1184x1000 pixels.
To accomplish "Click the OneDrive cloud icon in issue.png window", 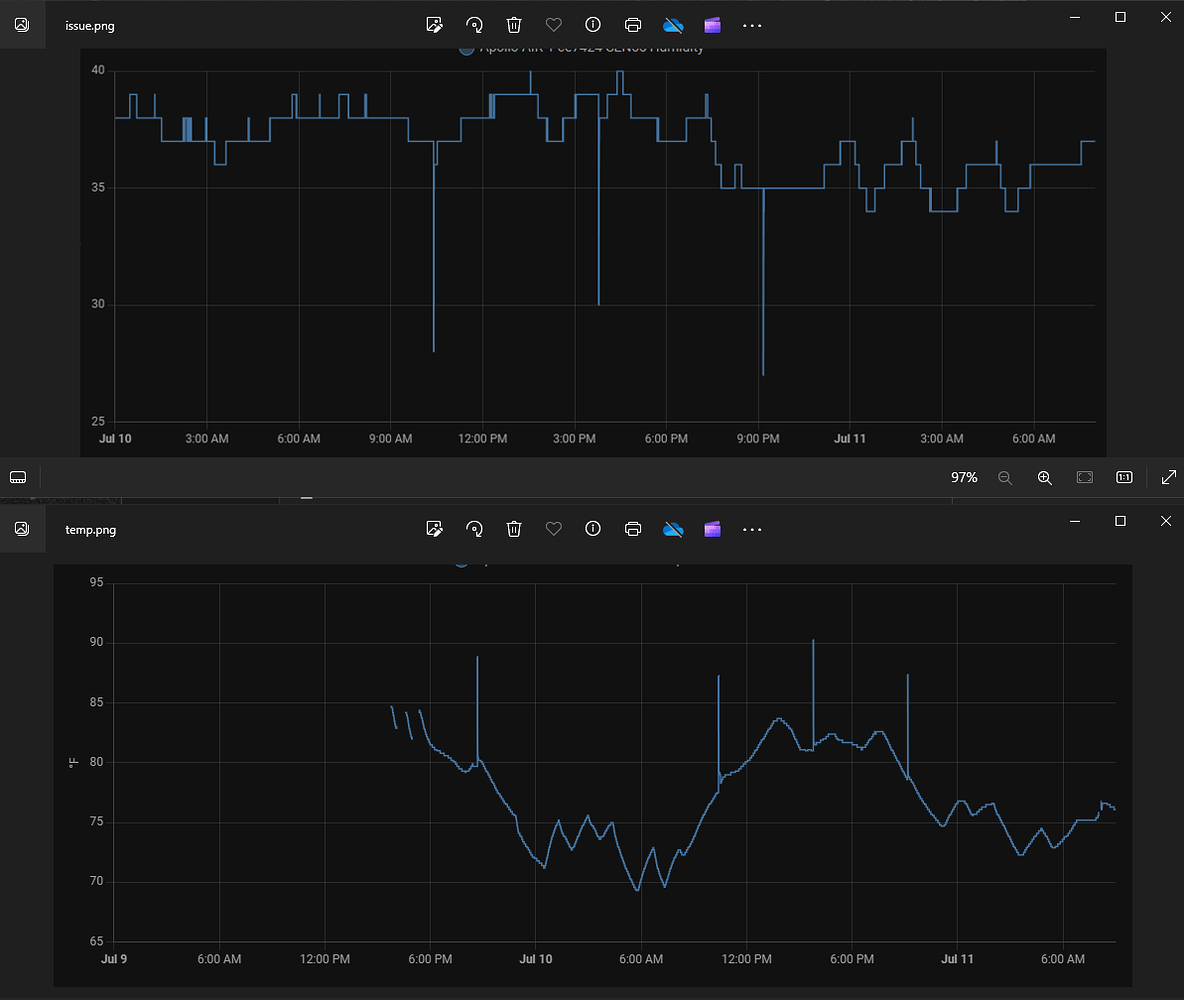I will [x=673, y=25].
